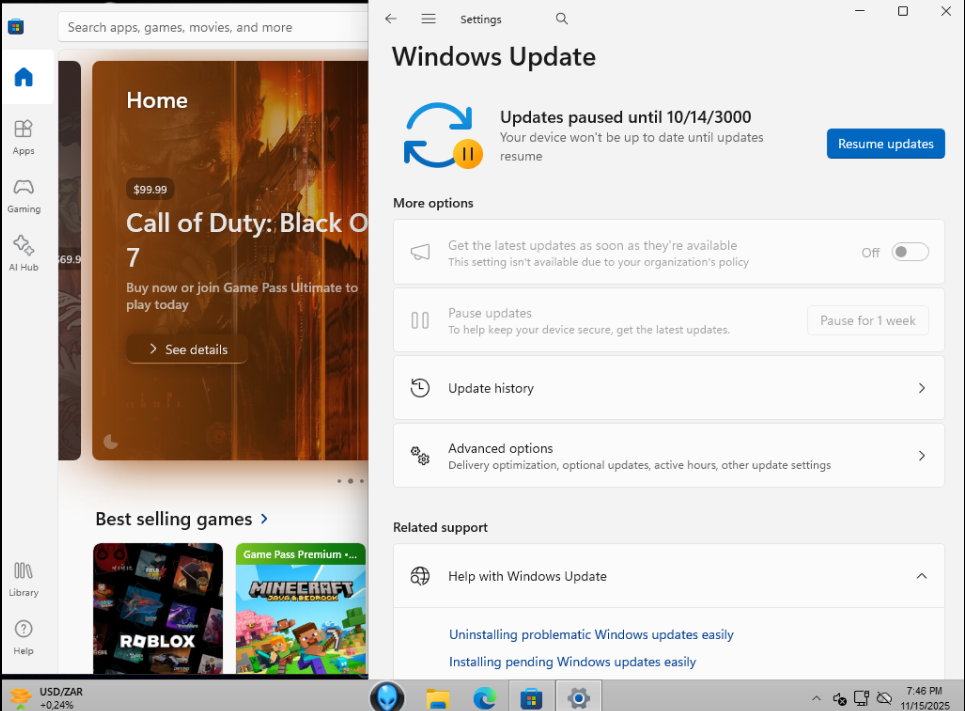The height and width of the screenshot is (711, 965).
Task: Open Installing pending Windows updates link
Action: coord(572,662)
